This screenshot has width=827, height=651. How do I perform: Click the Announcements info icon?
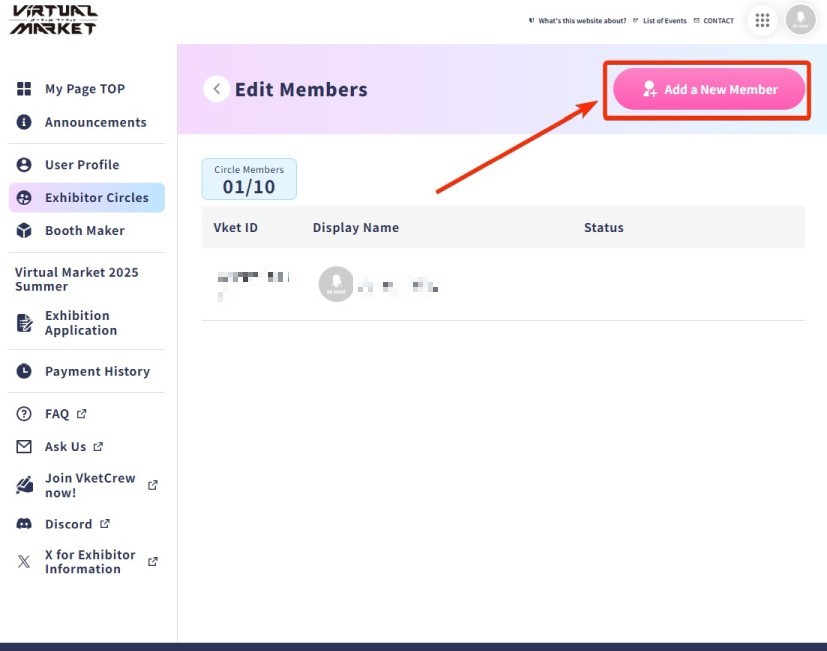pos(25,122)
